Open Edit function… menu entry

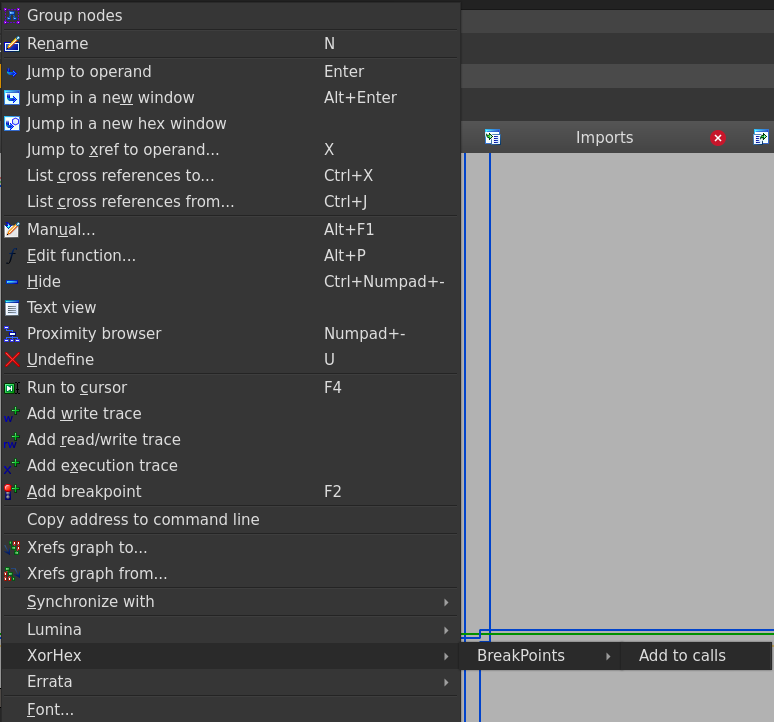tap(230, 256)
